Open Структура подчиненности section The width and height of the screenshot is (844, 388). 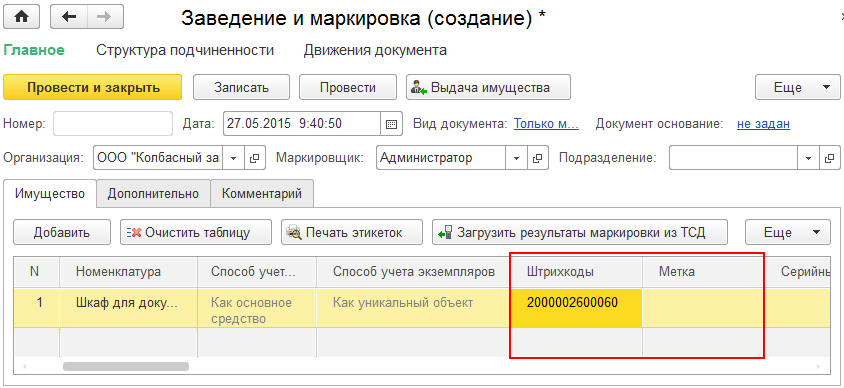point(185,50)
